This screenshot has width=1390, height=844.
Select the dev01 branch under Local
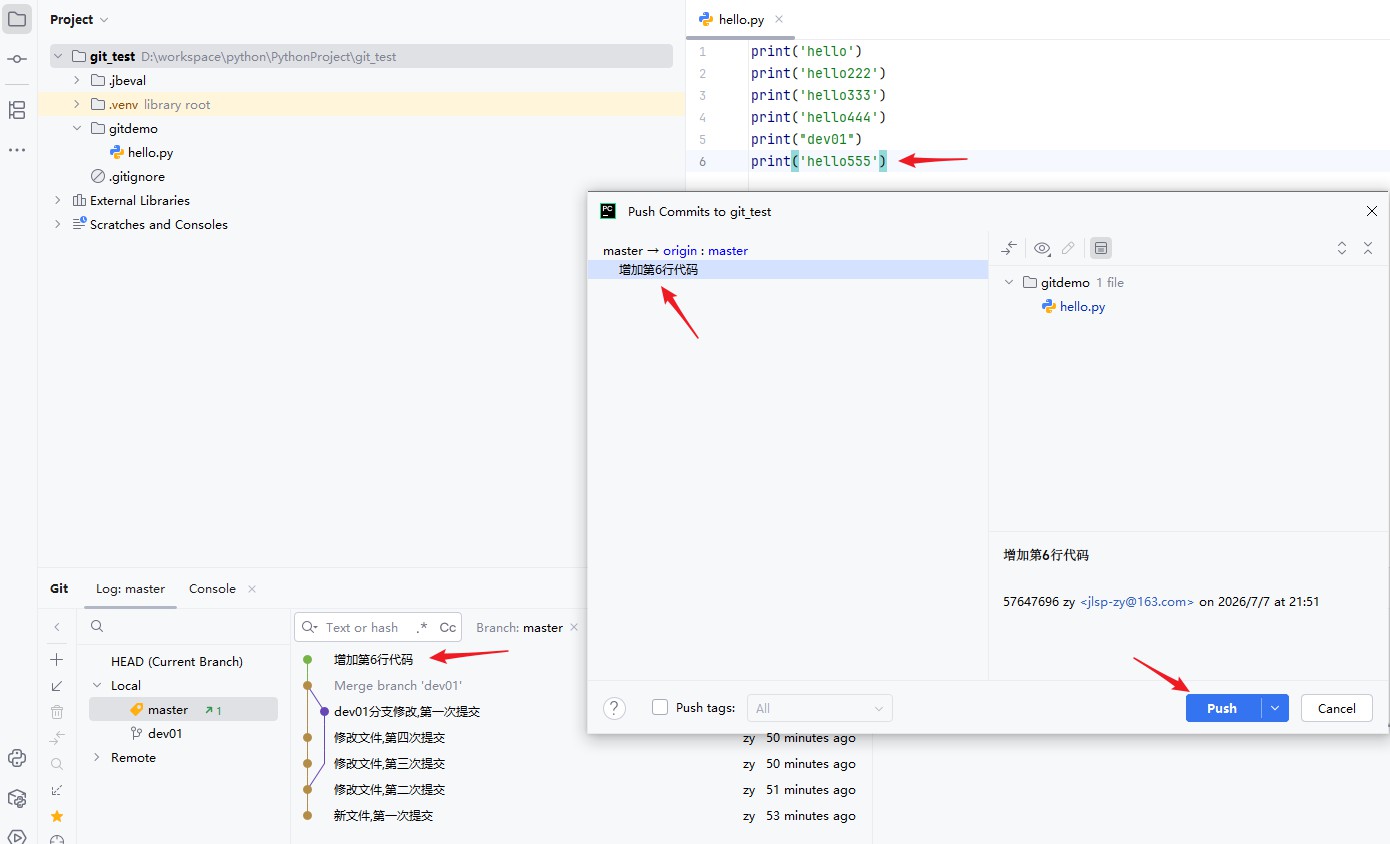(165, 733)
